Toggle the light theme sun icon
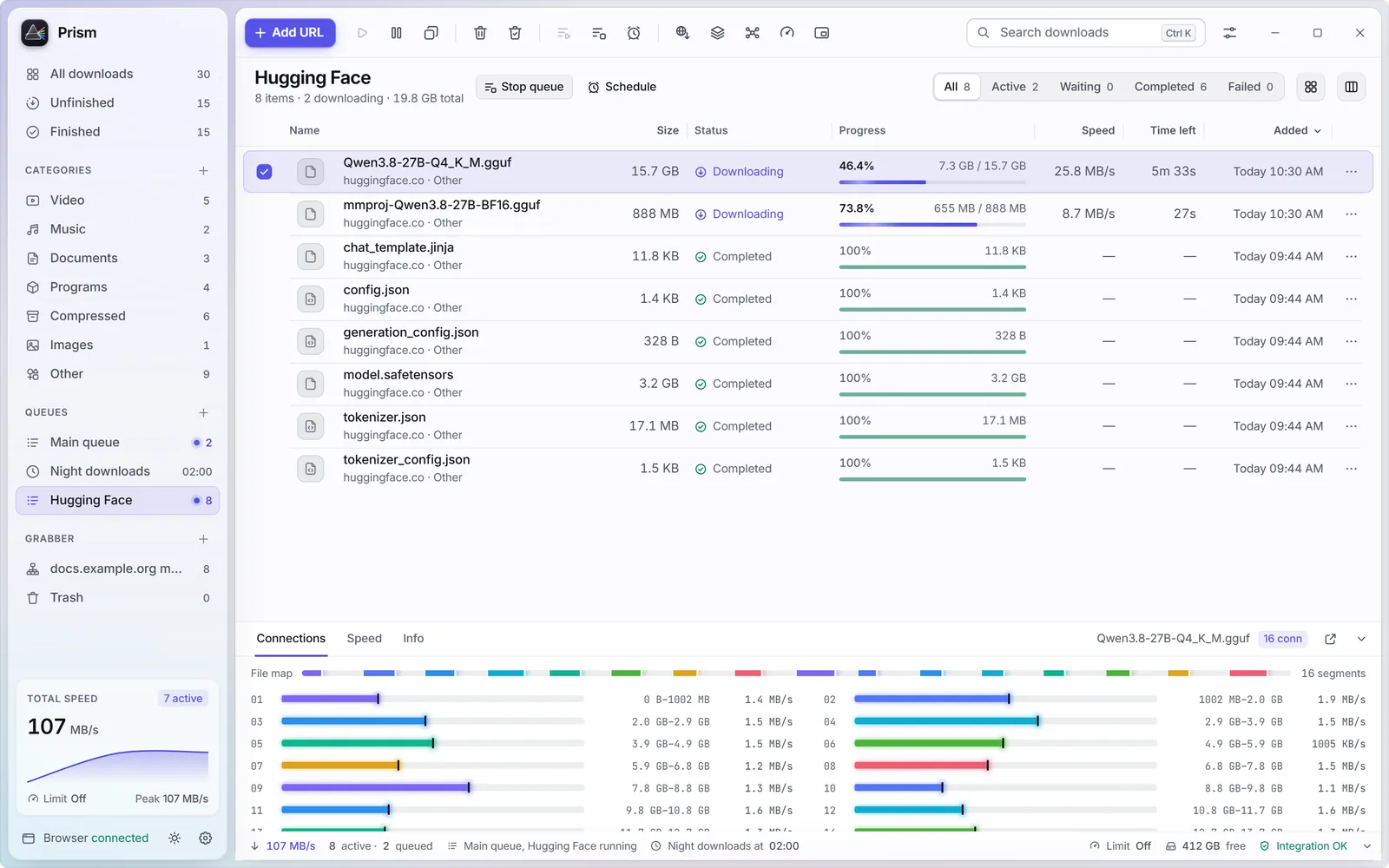 tap(174, 838)
